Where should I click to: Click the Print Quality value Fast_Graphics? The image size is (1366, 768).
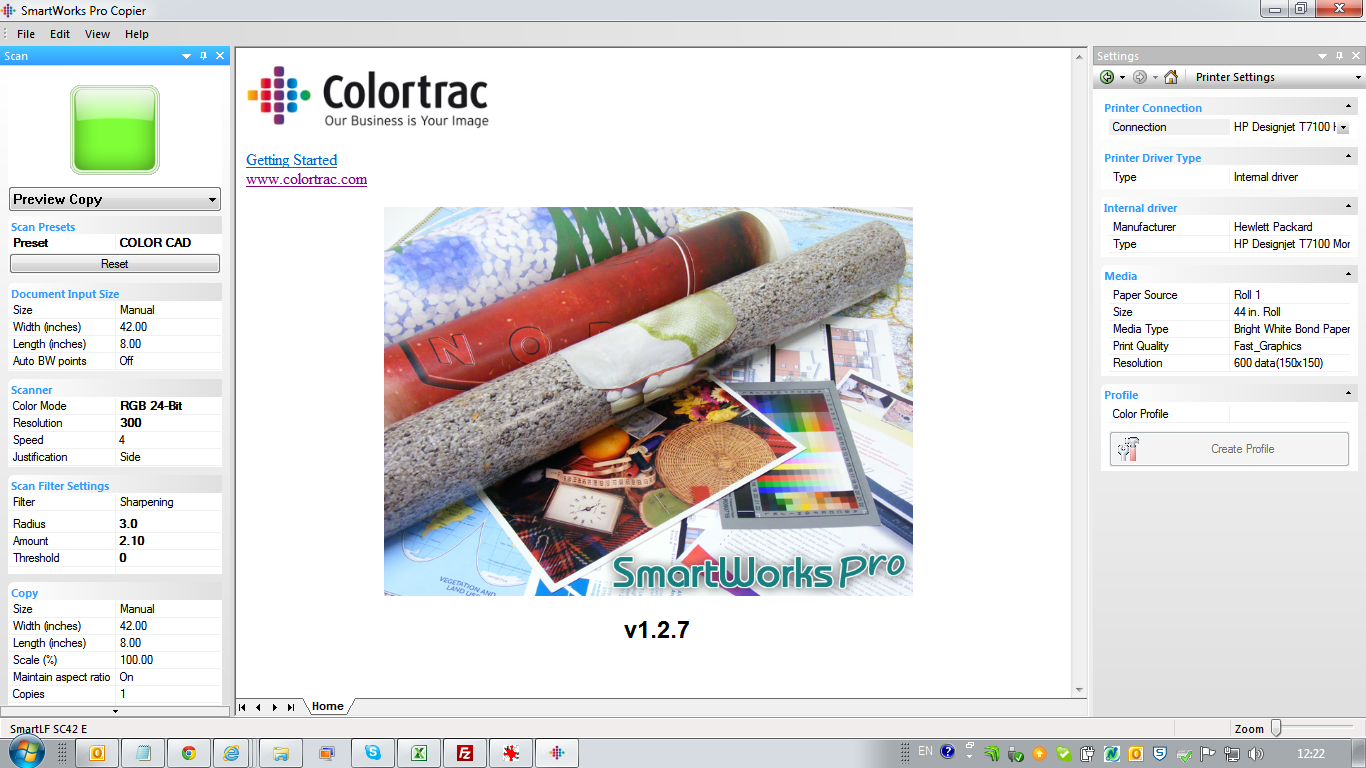(1268, 346)
